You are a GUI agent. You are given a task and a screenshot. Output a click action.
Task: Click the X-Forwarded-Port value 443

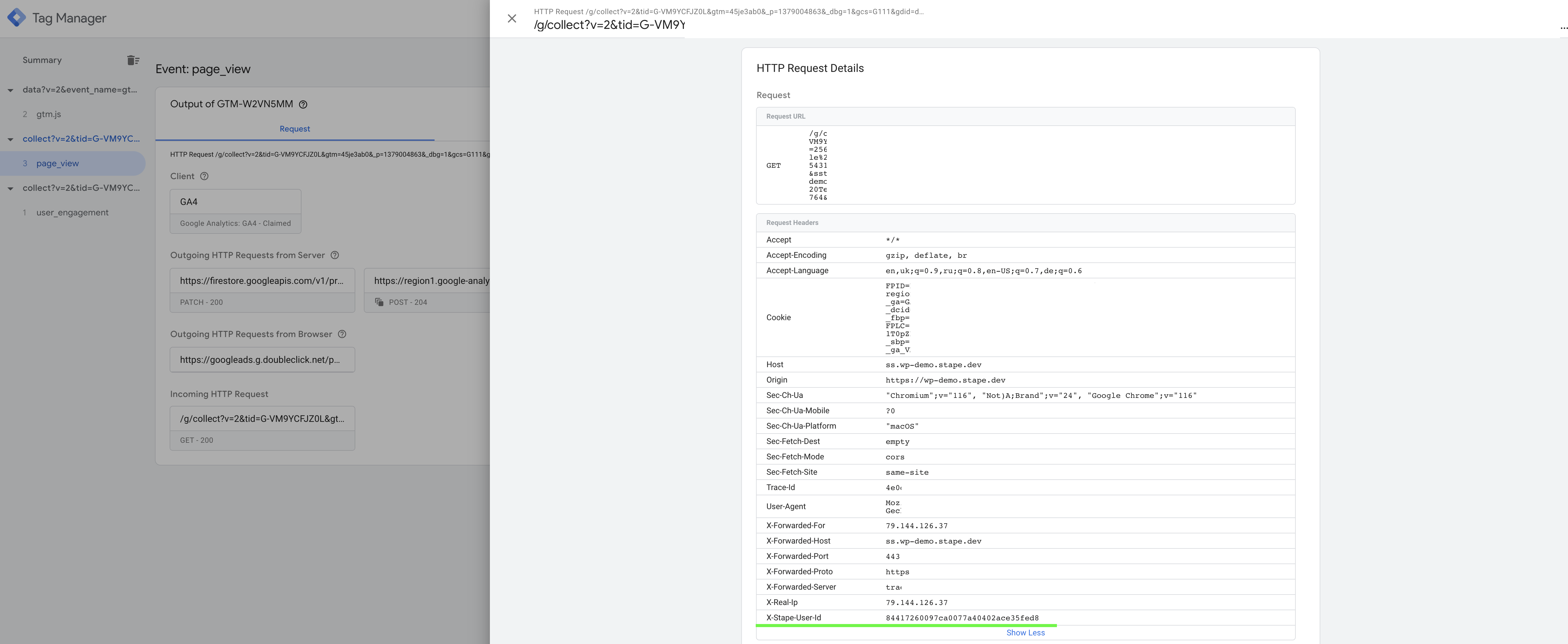click(x=892, y=557)
